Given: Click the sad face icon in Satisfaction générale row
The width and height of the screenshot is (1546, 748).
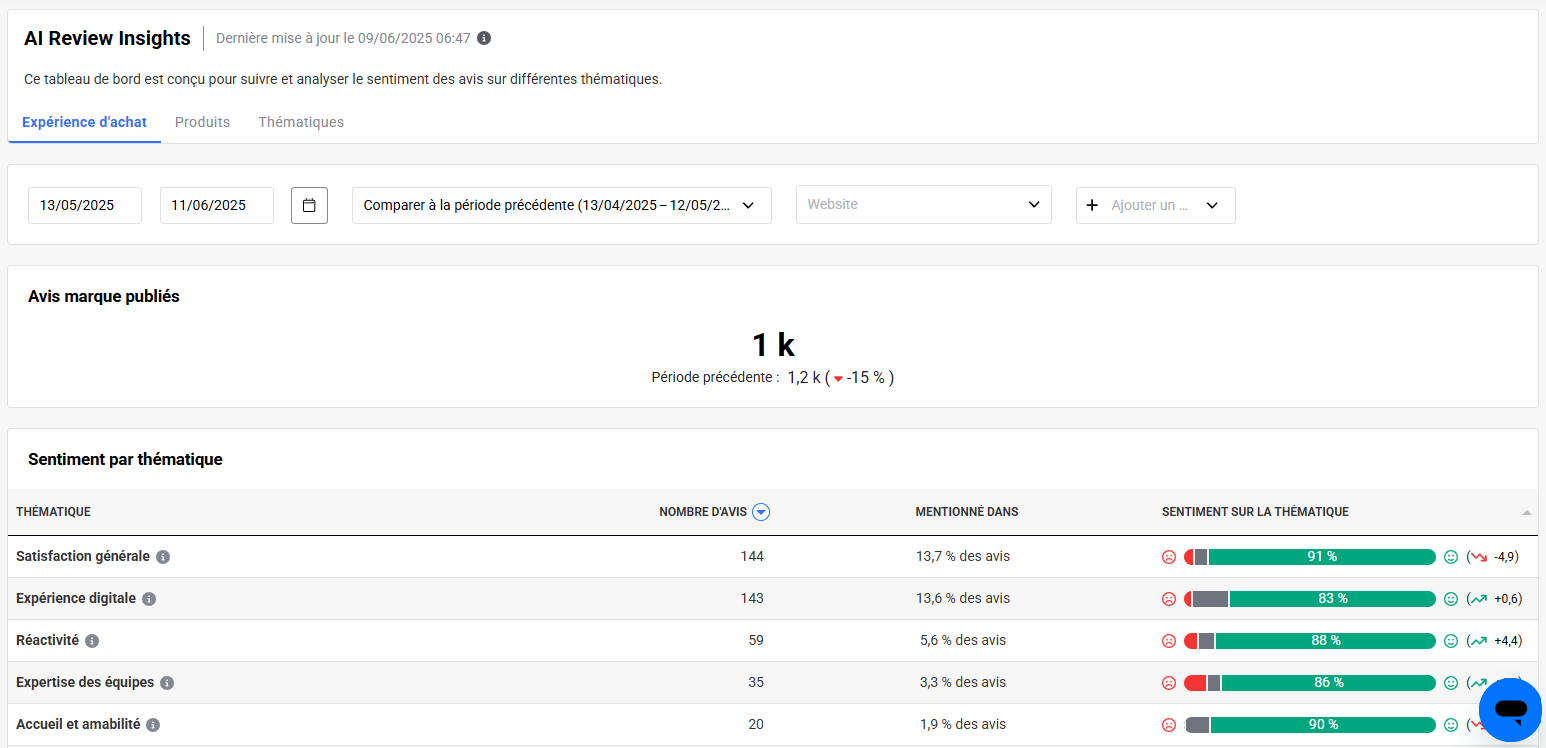Looking at the screenshot, I should (1168, 557).
